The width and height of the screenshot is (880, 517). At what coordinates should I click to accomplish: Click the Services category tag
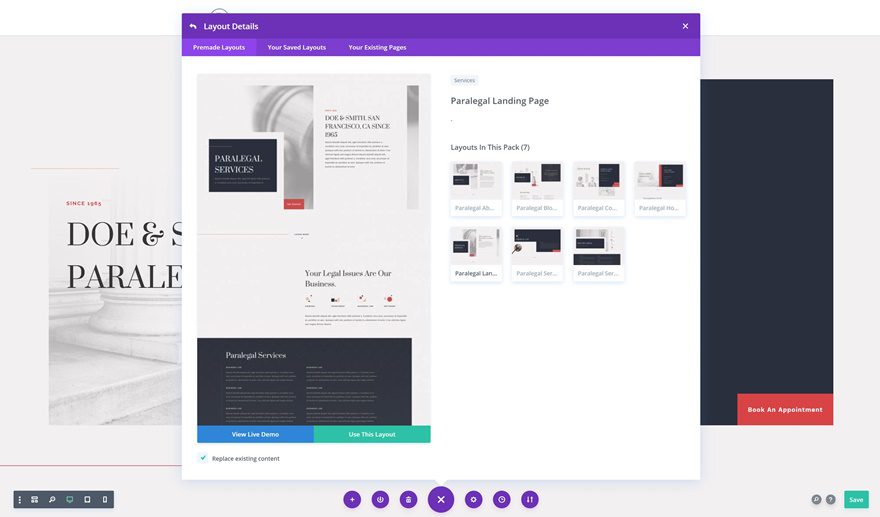464,80
